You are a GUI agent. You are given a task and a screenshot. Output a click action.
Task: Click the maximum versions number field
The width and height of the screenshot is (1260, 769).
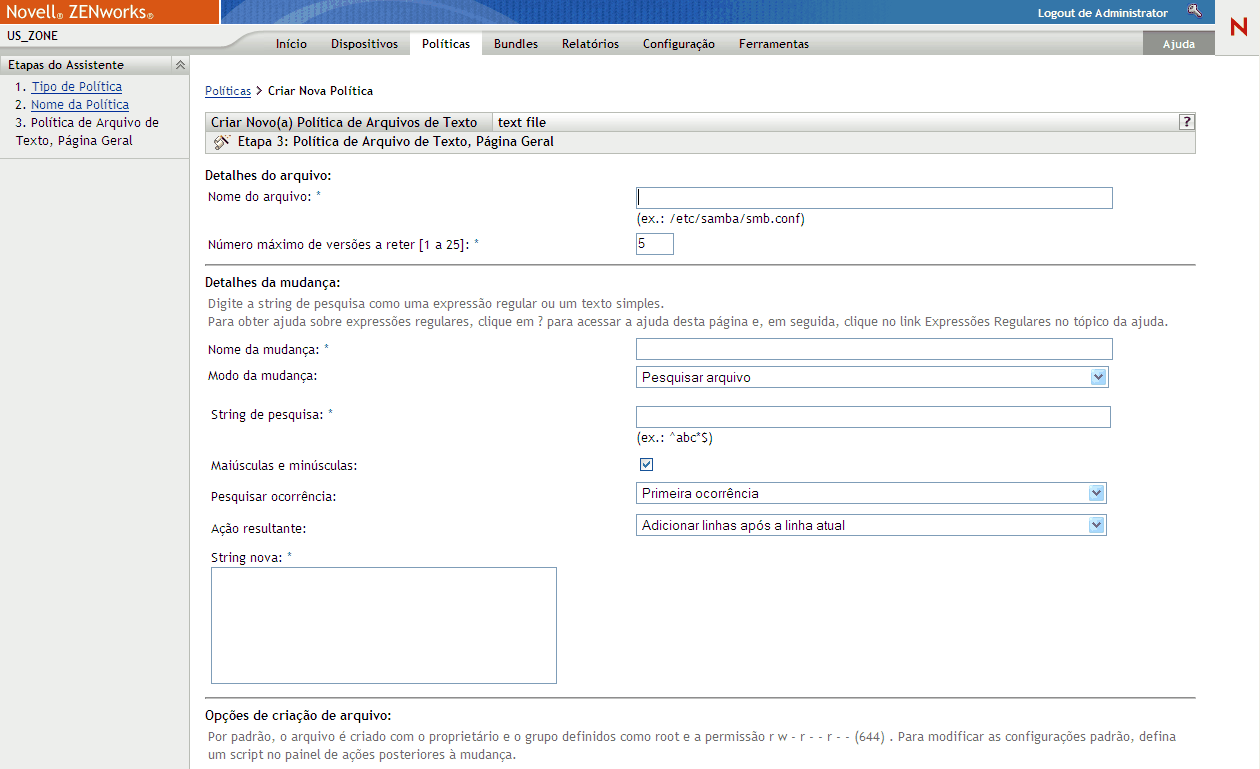[655, 244]
